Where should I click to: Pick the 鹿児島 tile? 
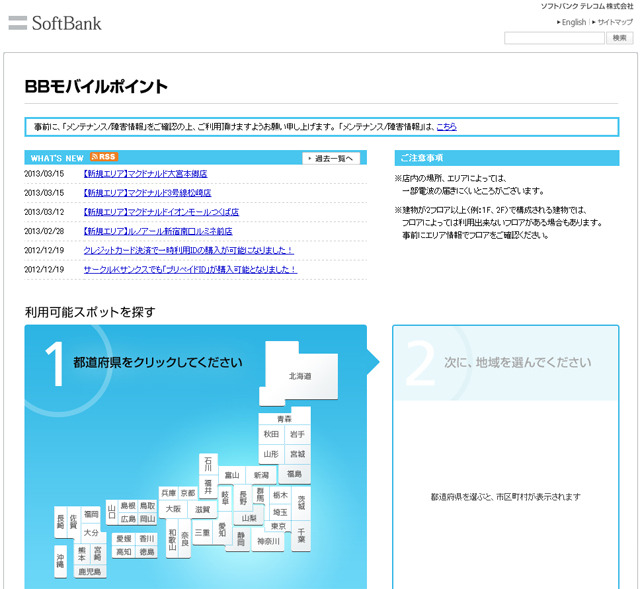pyautogui.click(x=90, y=571)
